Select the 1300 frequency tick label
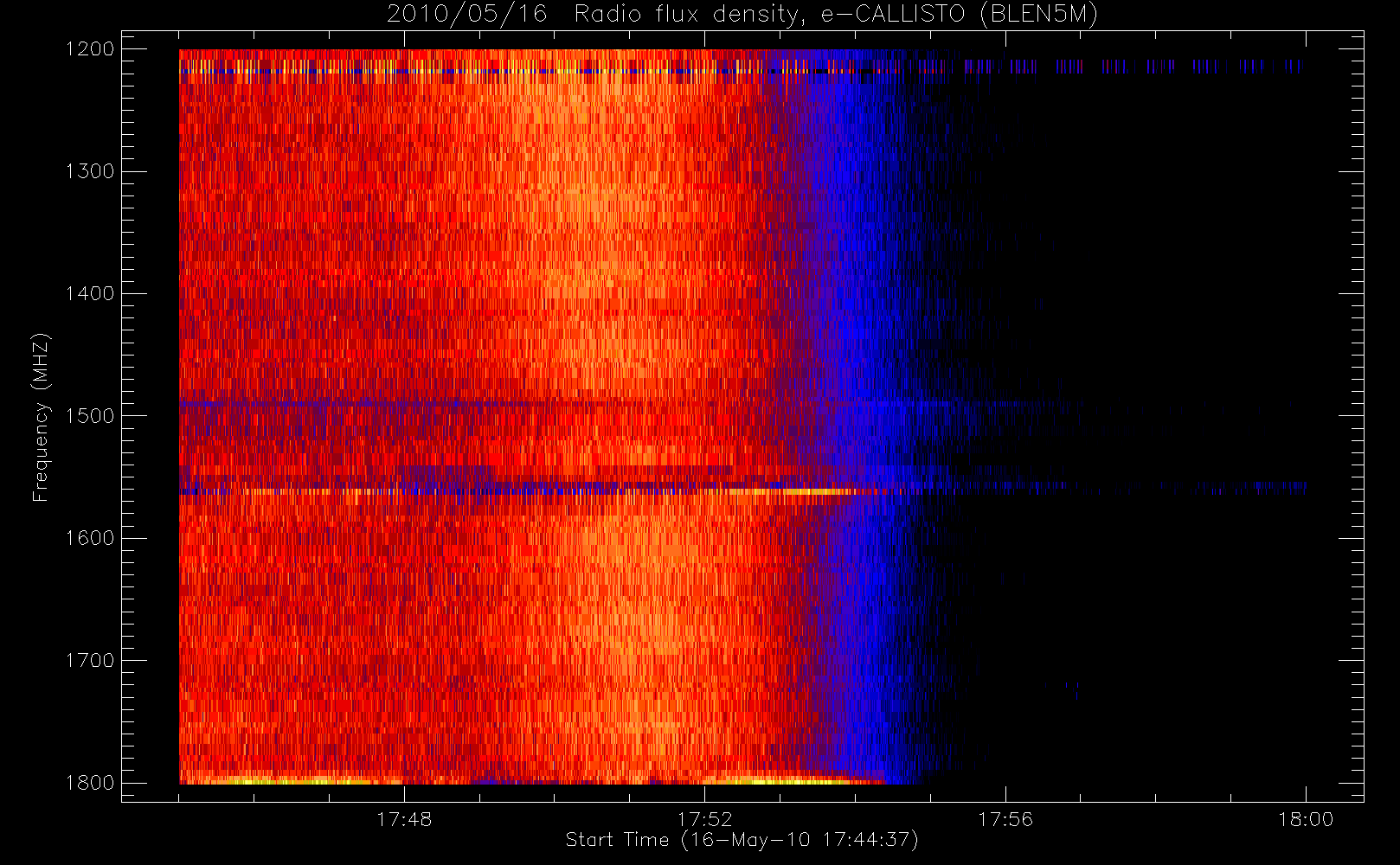 coord(90,171)
